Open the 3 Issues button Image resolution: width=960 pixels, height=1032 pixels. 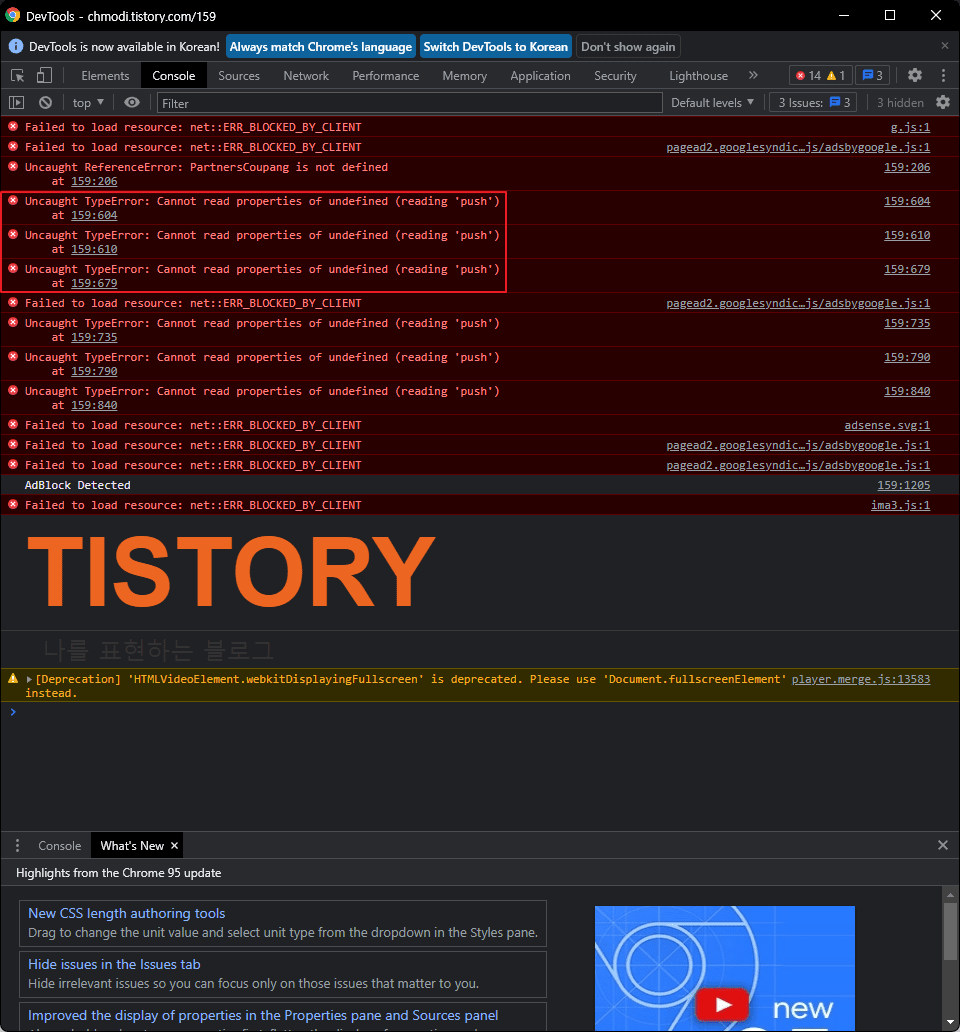click(x=813, y=103)
